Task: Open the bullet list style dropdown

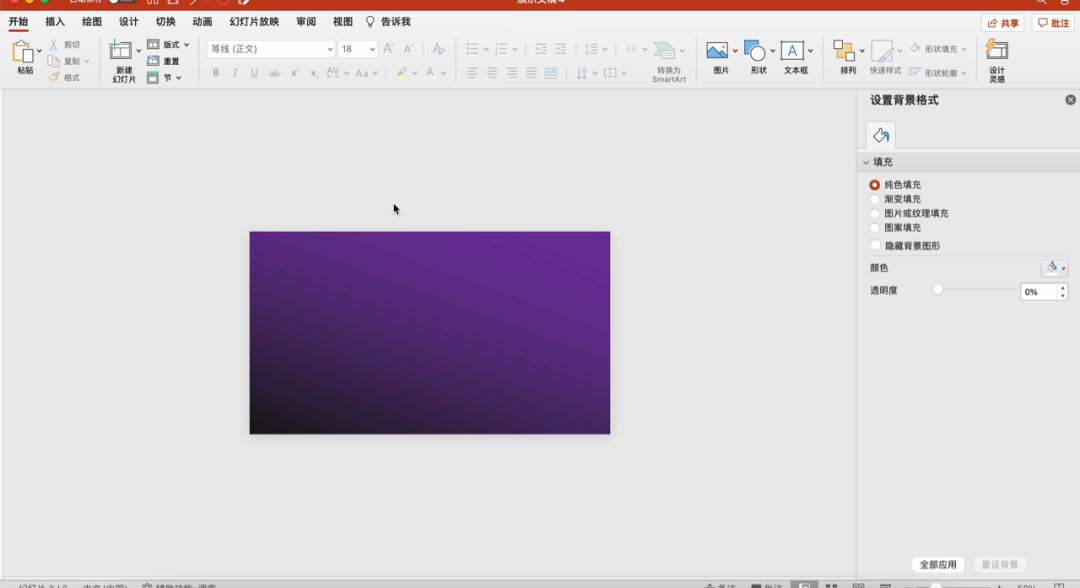Action: (486, 49)
